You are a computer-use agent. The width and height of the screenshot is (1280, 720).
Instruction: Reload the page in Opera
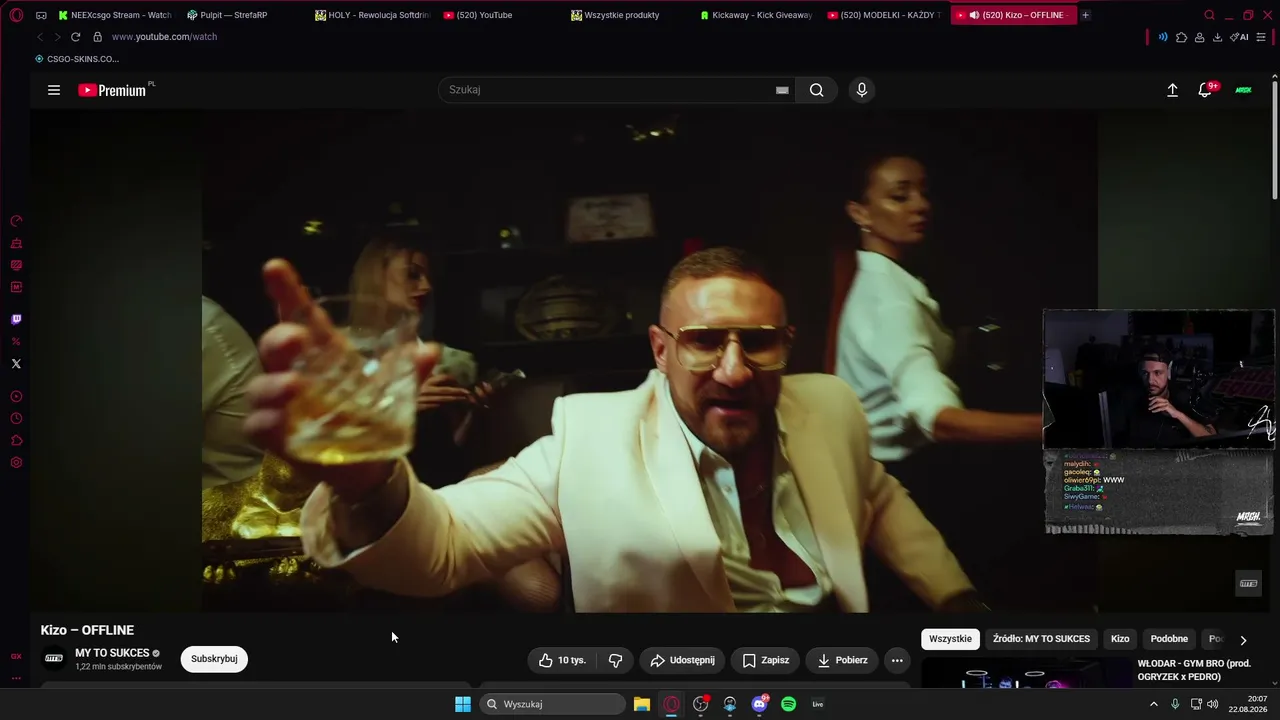[75, 37]
